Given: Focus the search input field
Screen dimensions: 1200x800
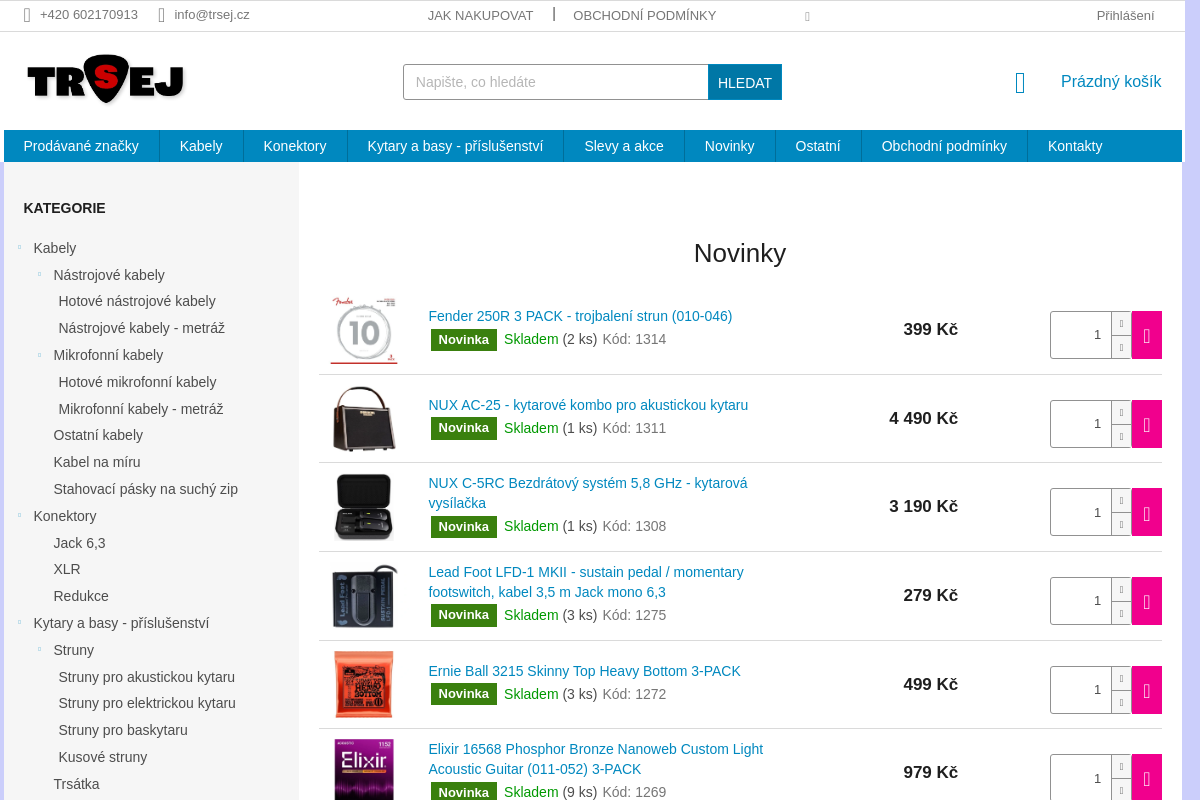Looking at the screenshot, I should pos(556,82).
